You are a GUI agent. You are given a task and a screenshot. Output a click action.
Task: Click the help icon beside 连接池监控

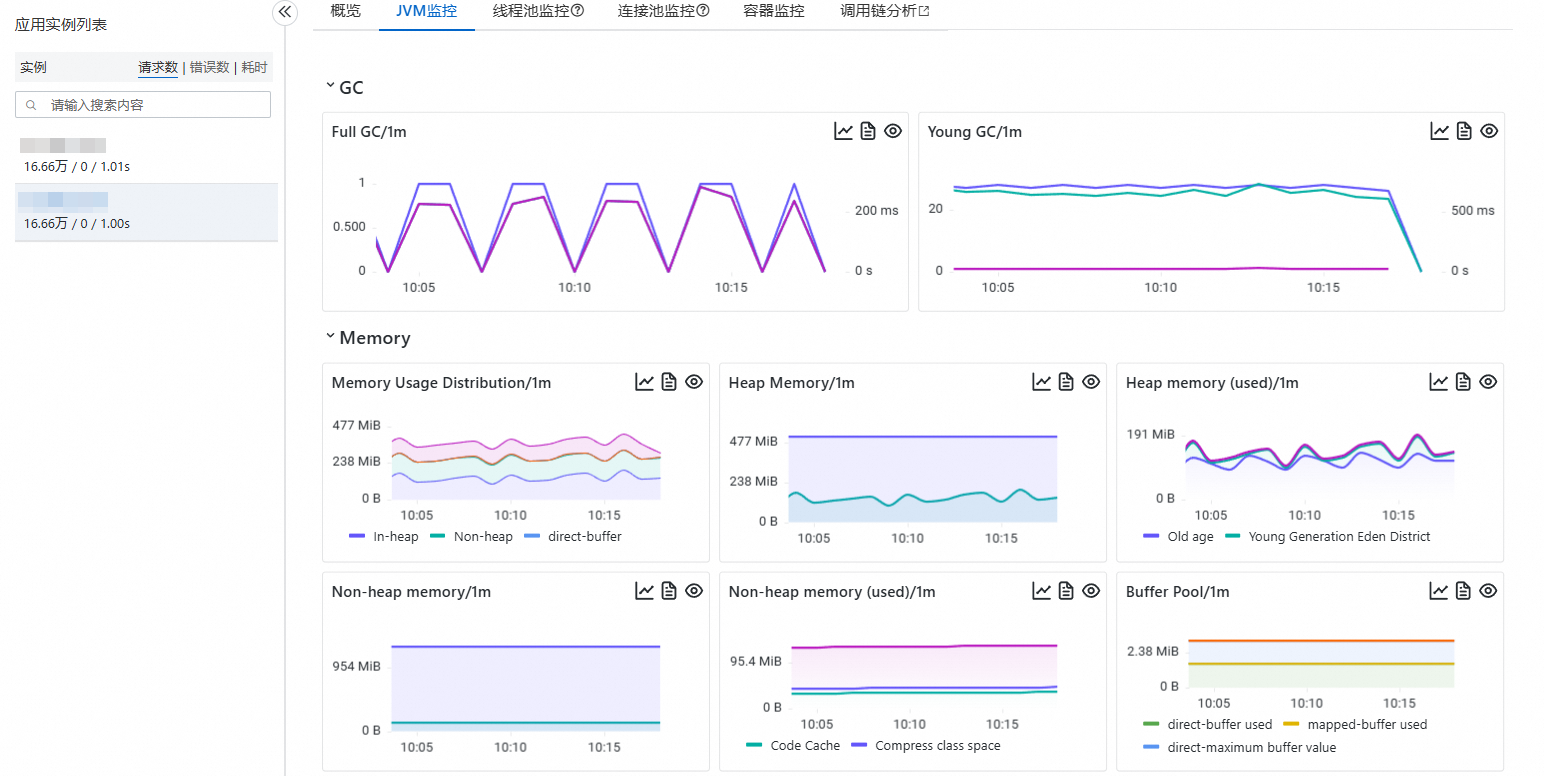click(x=703, y=12)
